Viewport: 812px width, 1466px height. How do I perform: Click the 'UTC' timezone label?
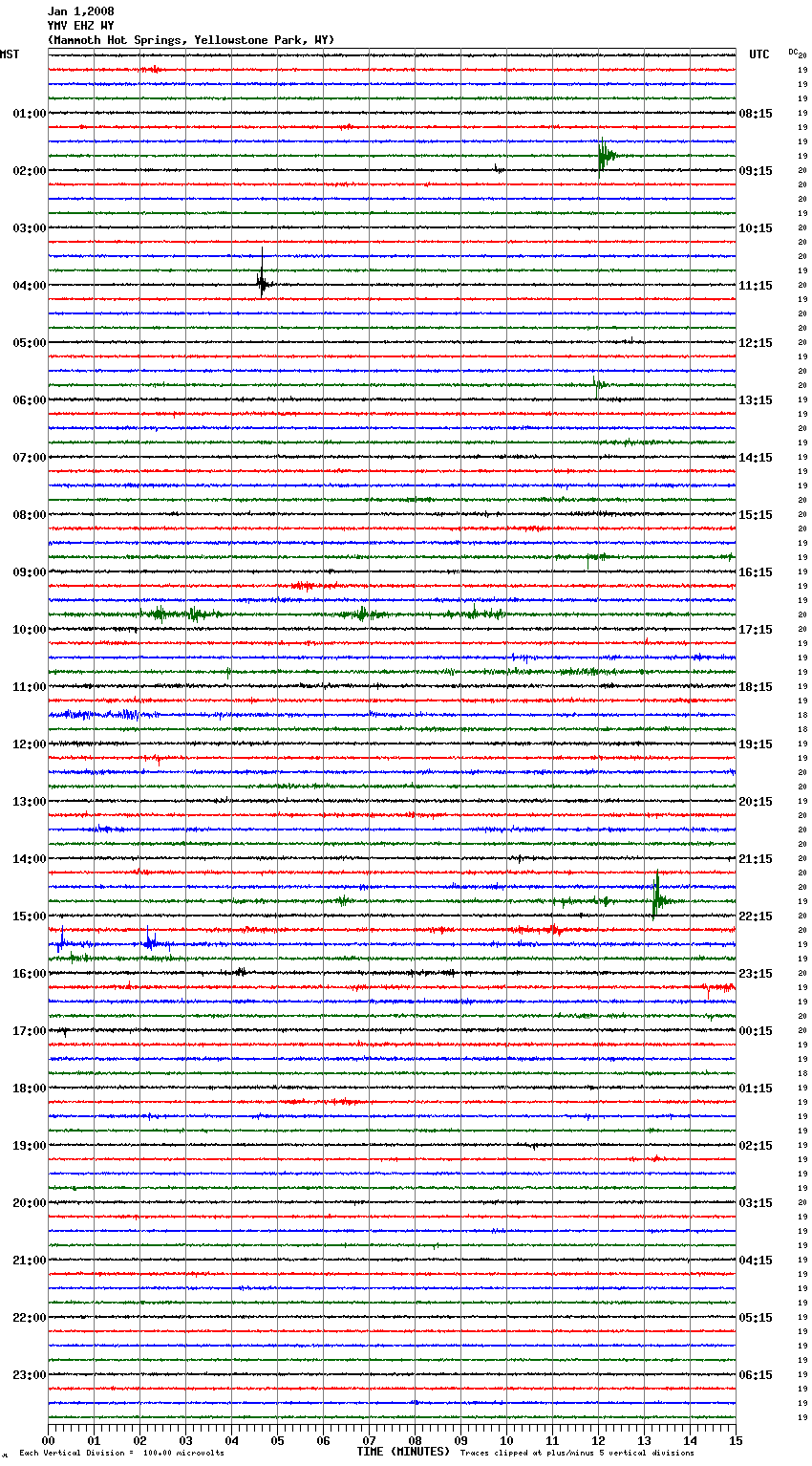coord(759,54)
